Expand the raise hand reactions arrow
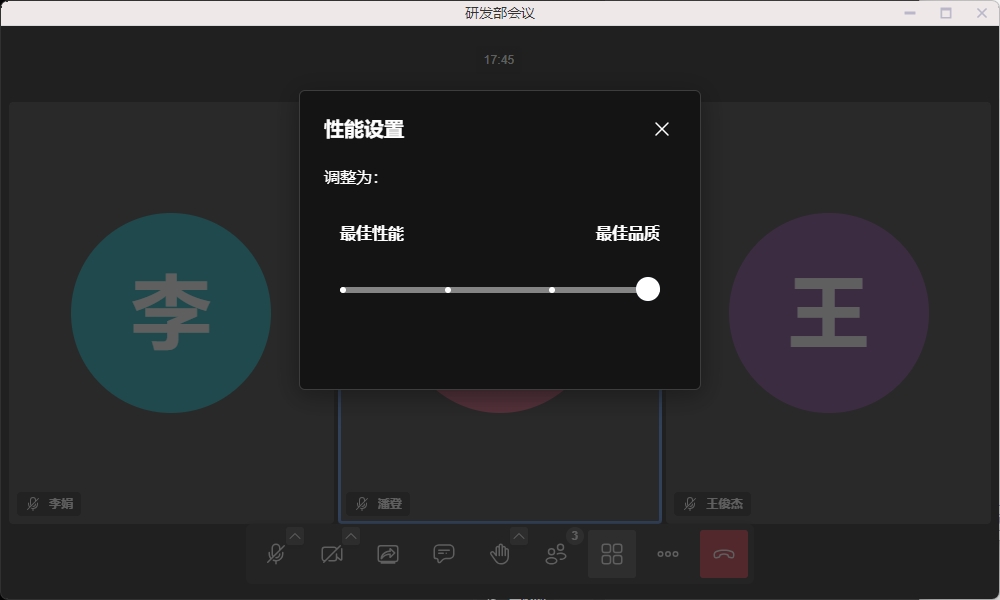Screen dimensions: 1000x600 [519, 536]
